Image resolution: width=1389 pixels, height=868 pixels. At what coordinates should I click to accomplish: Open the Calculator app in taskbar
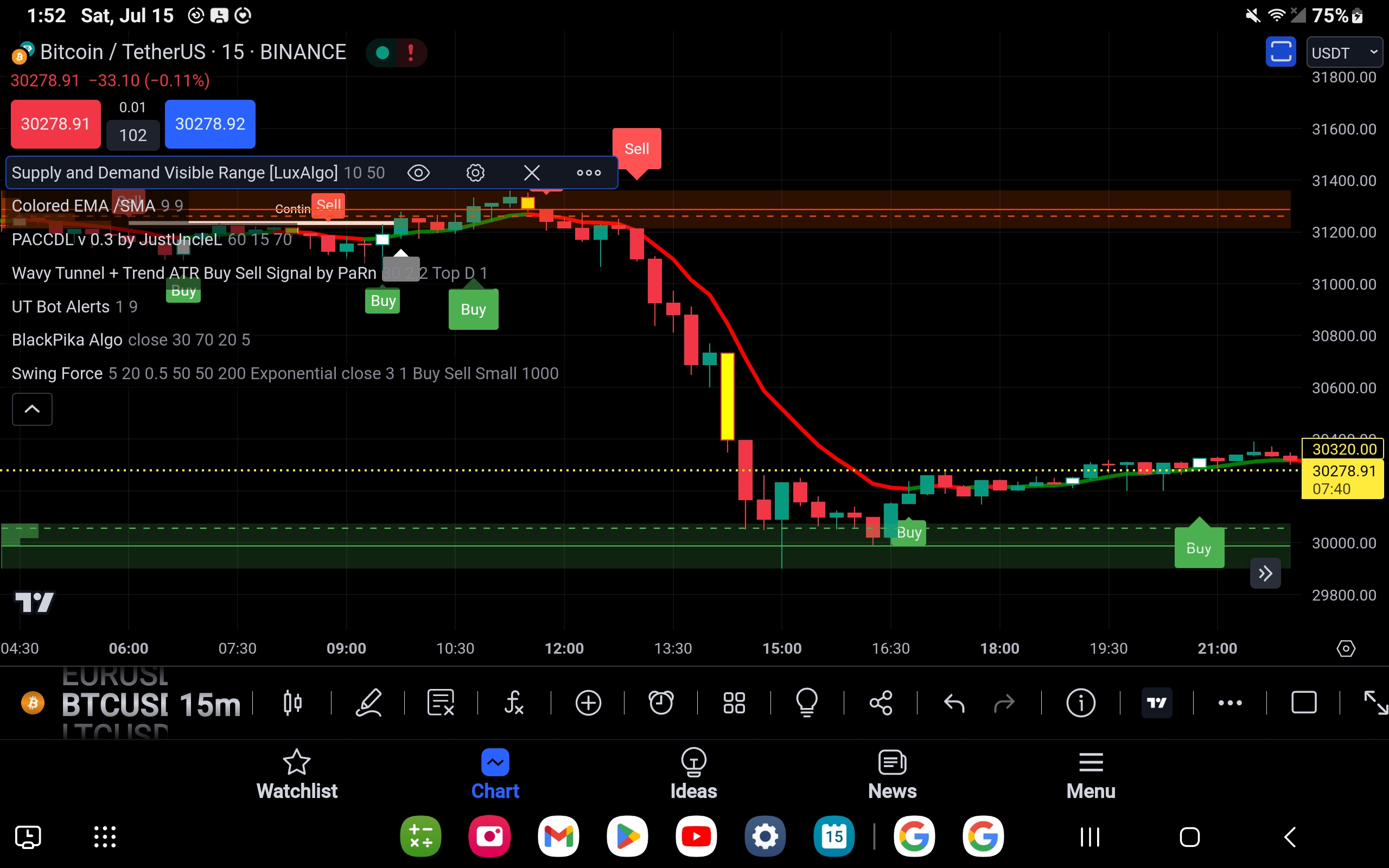[420, 837]
